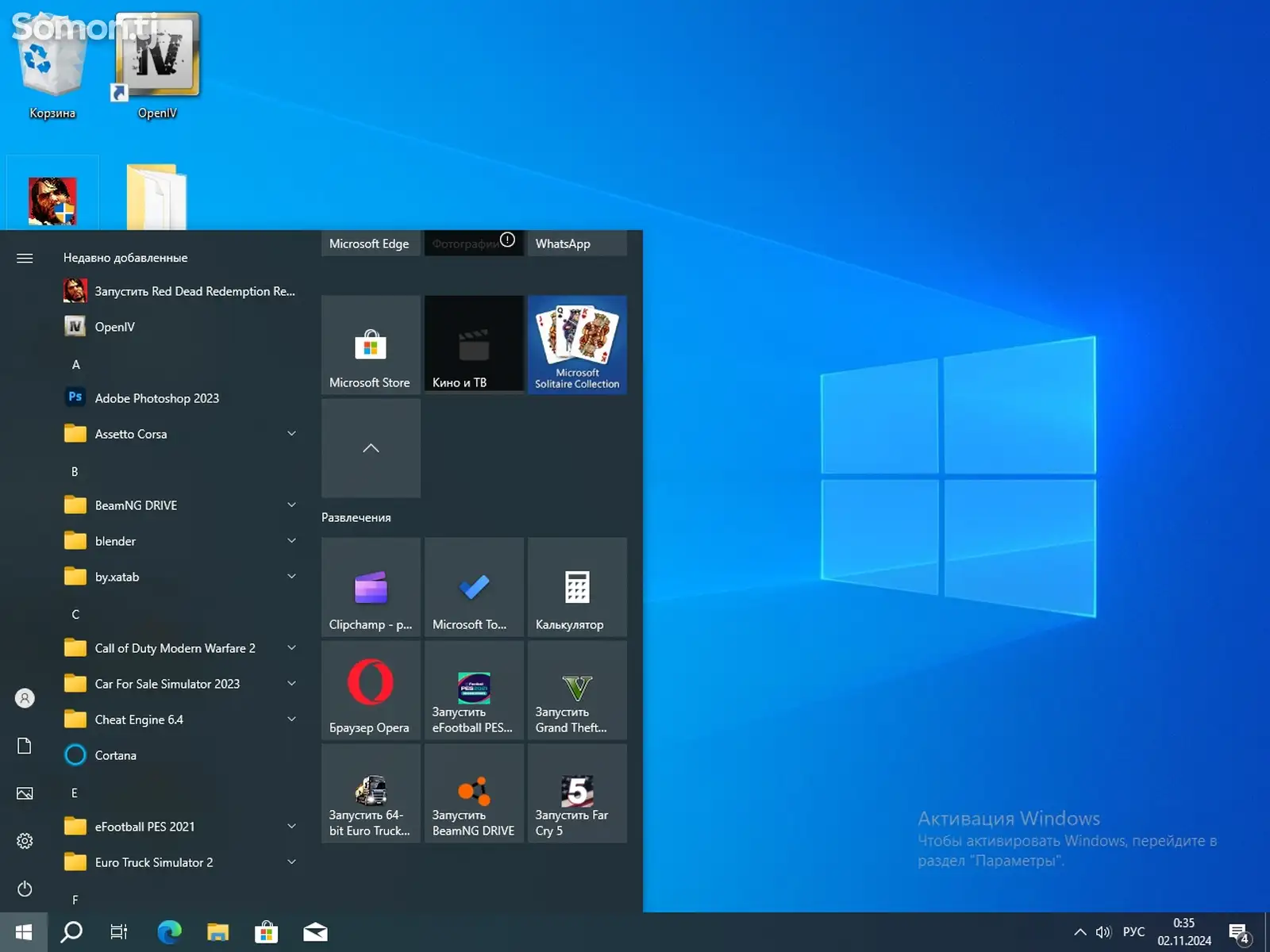This screenshot has height=952, width=1270.
Task: Click the Недавно добавленные header
Action: pyautogui.click(x=125, y=258)
